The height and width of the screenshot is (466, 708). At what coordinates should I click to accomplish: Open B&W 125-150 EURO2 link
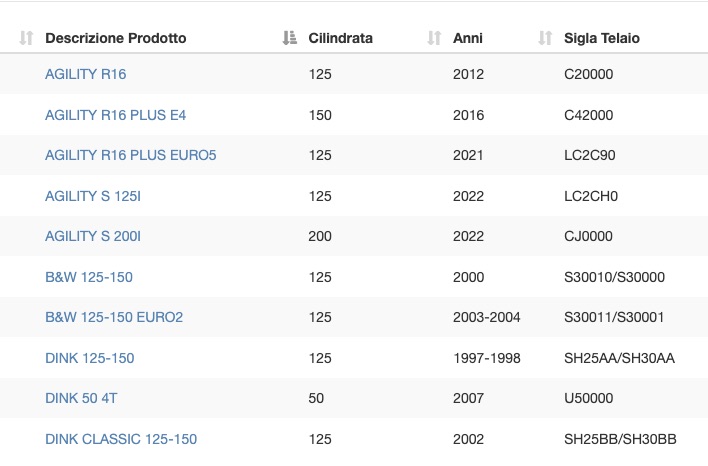click(114, 317)
